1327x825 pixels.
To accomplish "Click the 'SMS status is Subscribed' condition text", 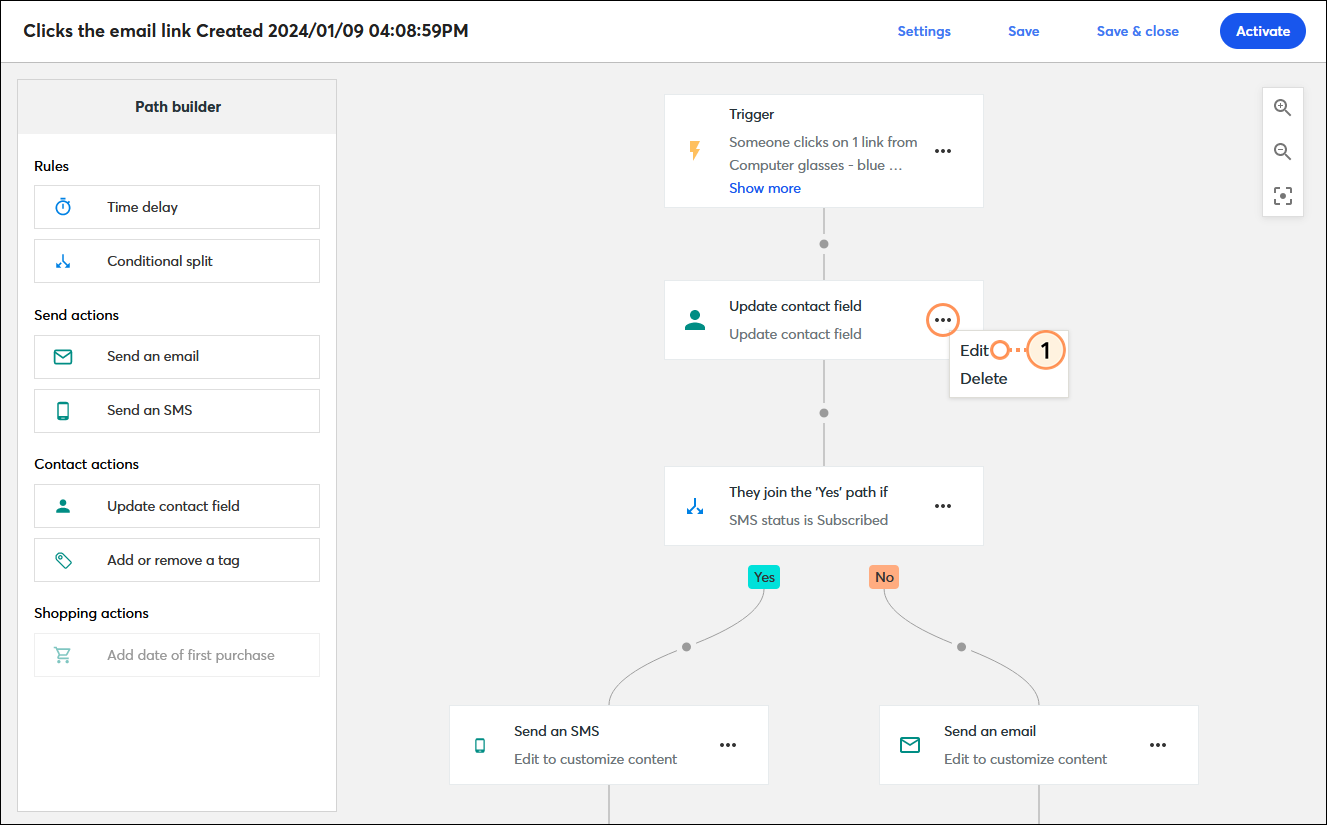I will (x=808, y=520).
